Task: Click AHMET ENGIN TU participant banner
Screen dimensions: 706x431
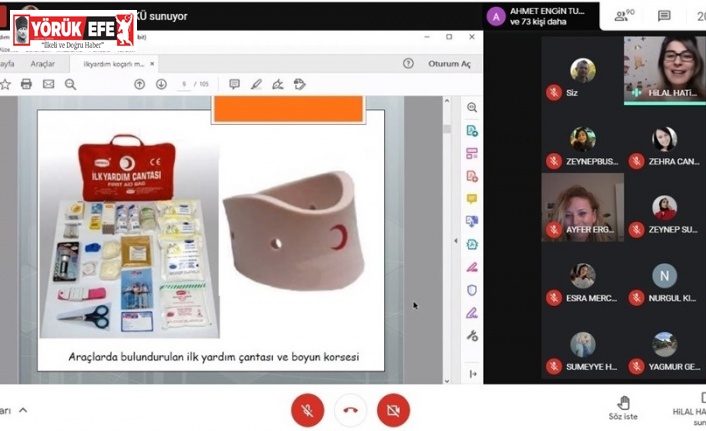Action: 542,16
